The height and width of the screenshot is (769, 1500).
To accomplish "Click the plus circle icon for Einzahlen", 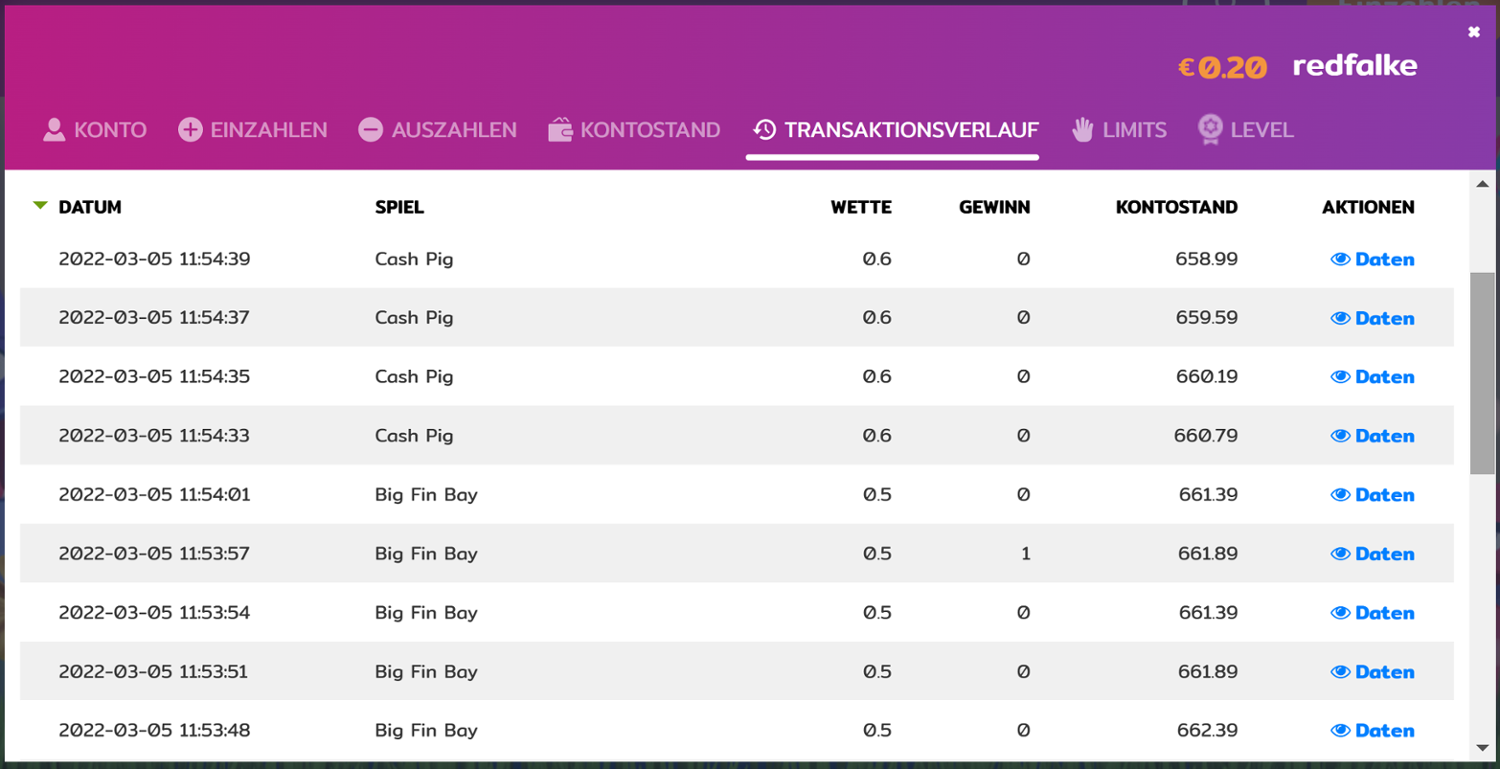I will (190, 130).
